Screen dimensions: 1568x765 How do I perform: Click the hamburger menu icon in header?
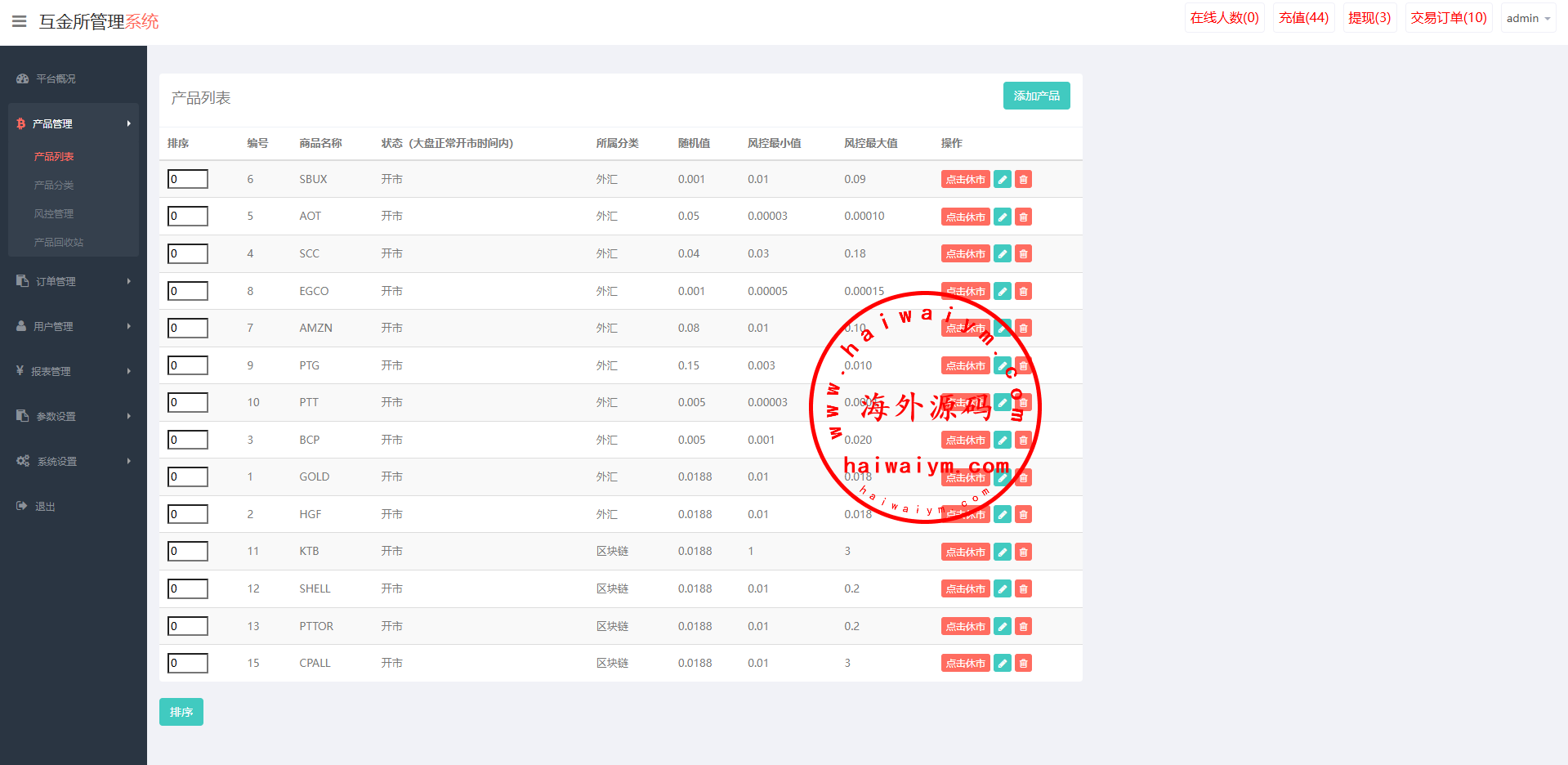coord(19,21)
